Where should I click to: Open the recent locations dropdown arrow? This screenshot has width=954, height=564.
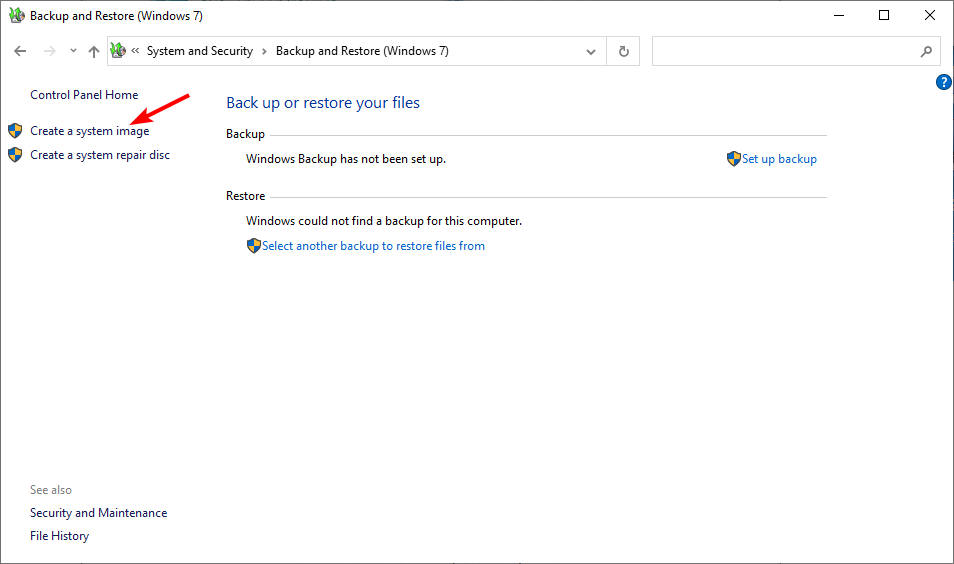73,51
